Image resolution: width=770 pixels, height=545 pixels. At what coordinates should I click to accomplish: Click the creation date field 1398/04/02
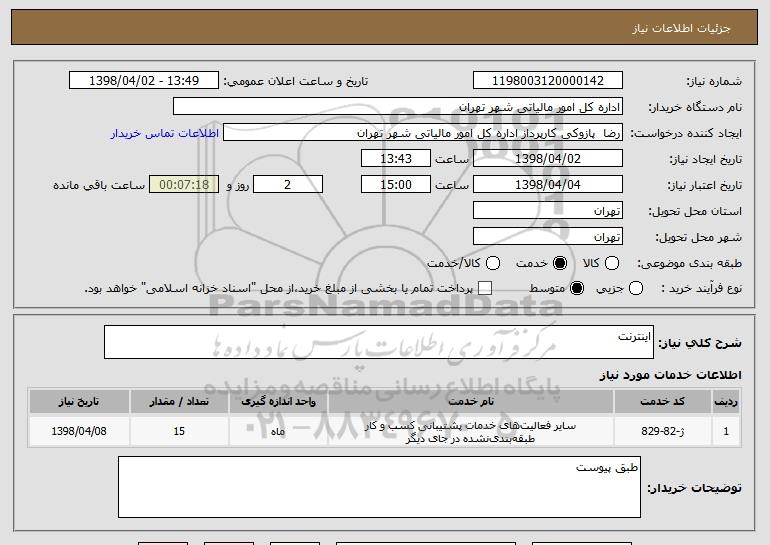pyautogui.click(x=548, y=159)
